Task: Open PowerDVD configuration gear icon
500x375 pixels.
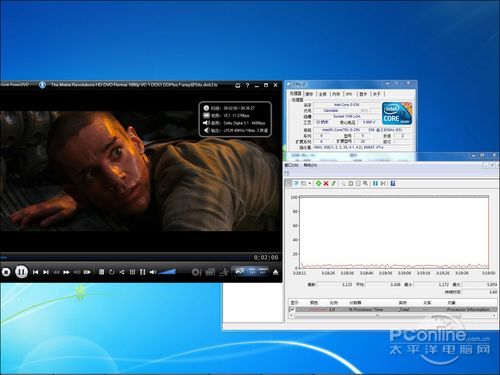Action: click(x=196, y=272)
